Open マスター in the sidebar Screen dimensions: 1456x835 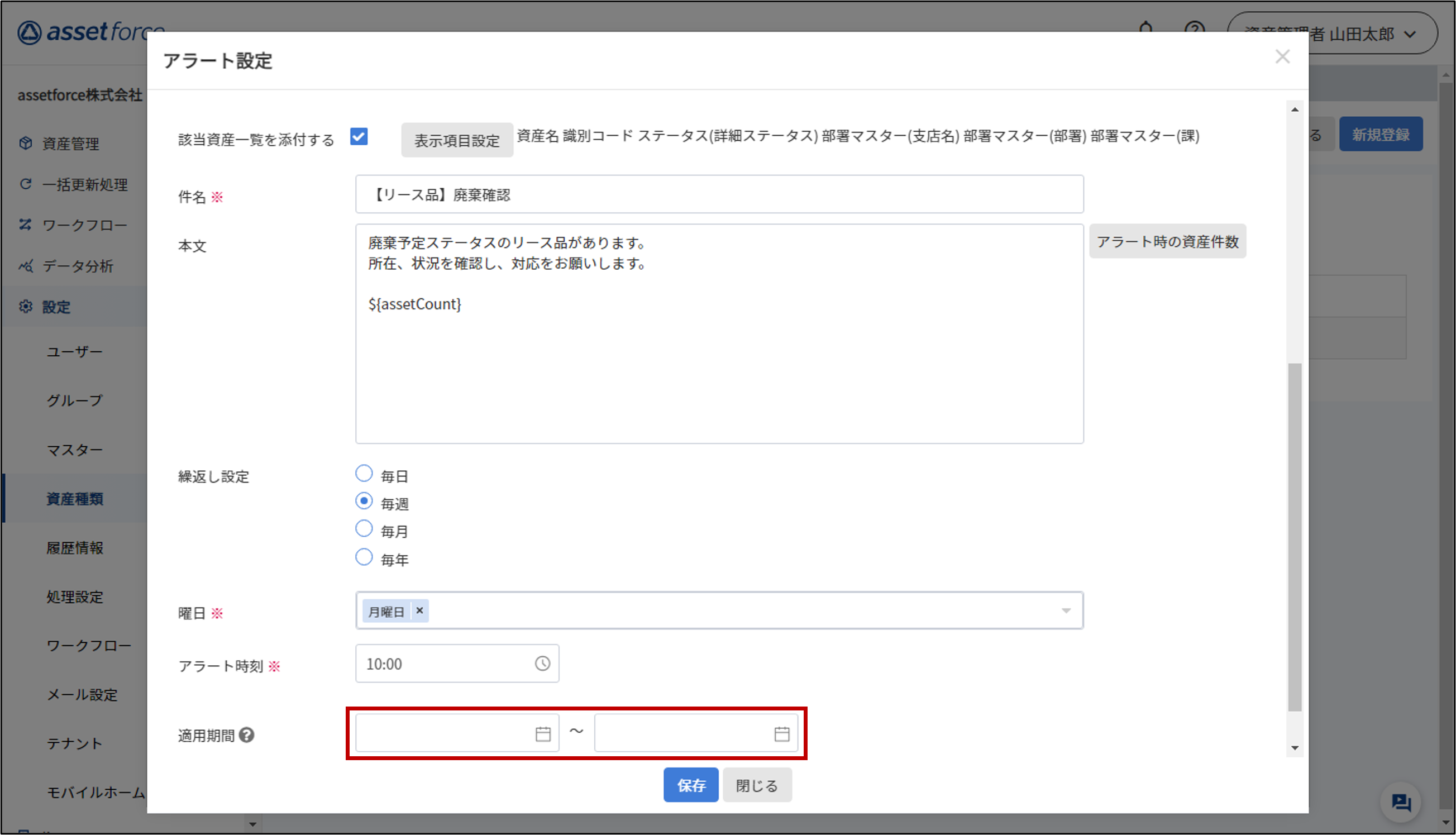point(74,450)
